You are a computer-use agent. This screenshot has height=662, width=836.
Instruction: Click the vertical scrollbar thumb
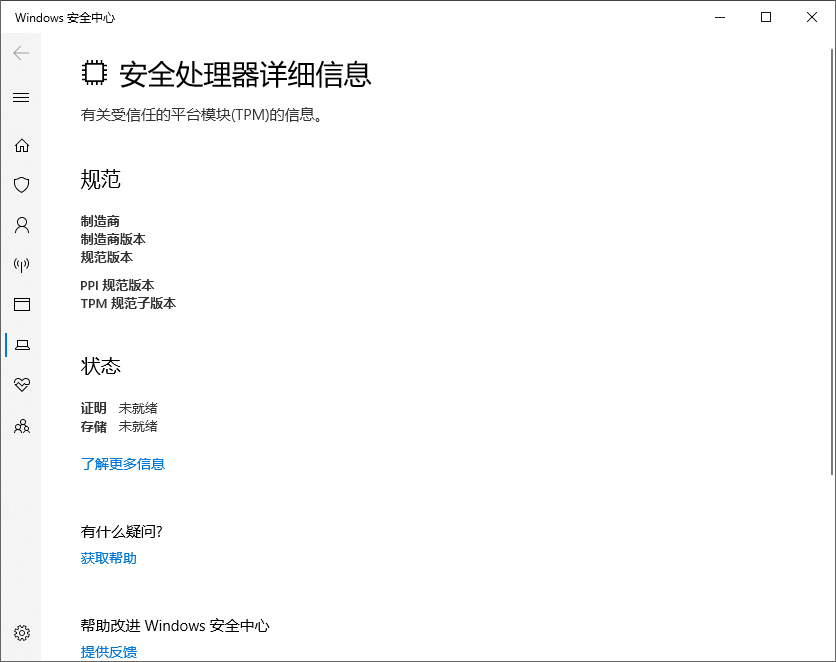click(832, 261)
